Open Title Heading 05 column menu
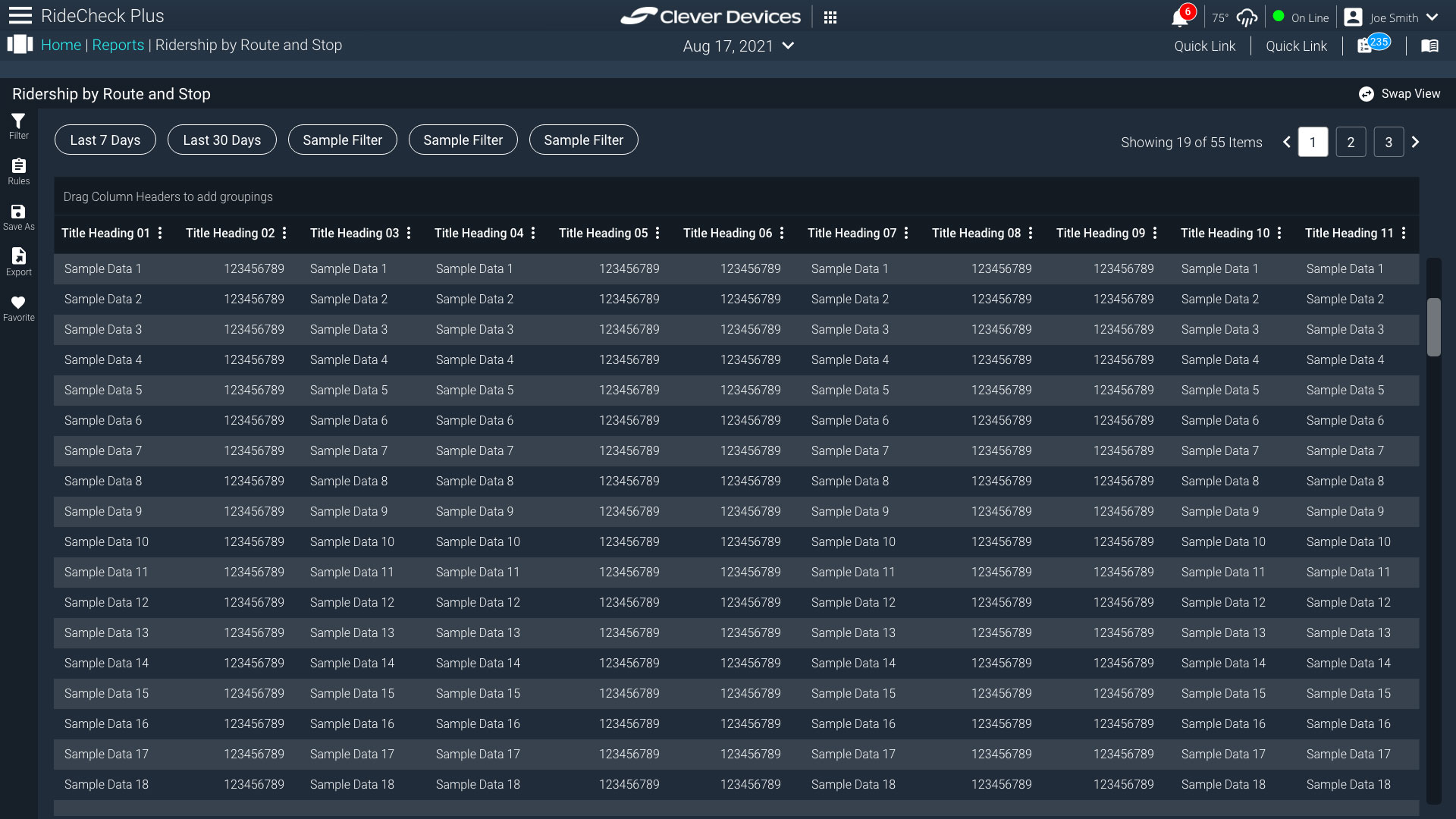This screenshot has height=819, width=1456. (657, 234)
